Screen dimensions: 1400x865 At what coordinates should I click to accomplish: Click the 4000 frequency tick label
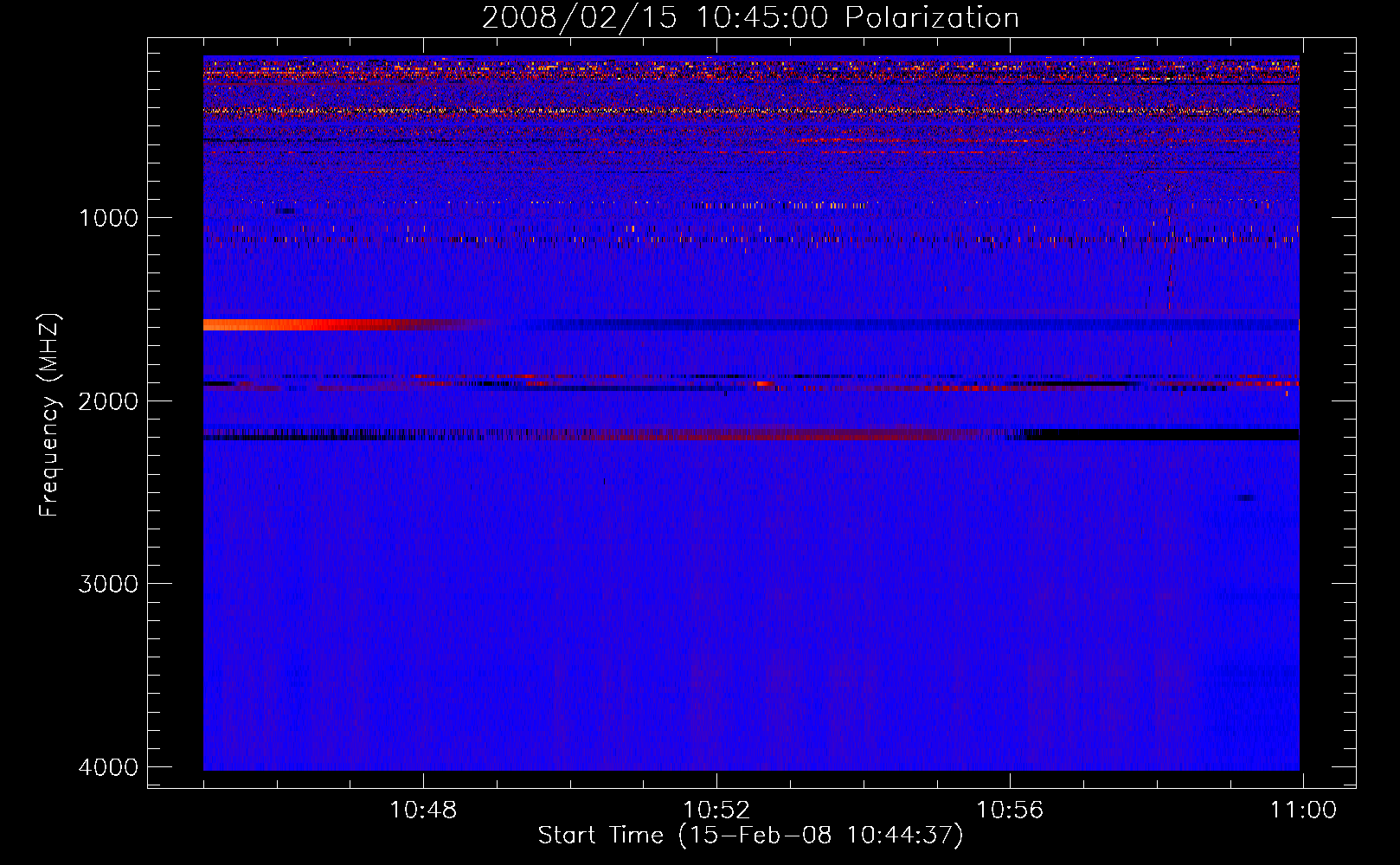pyautogui.click(x=108, y=767)
